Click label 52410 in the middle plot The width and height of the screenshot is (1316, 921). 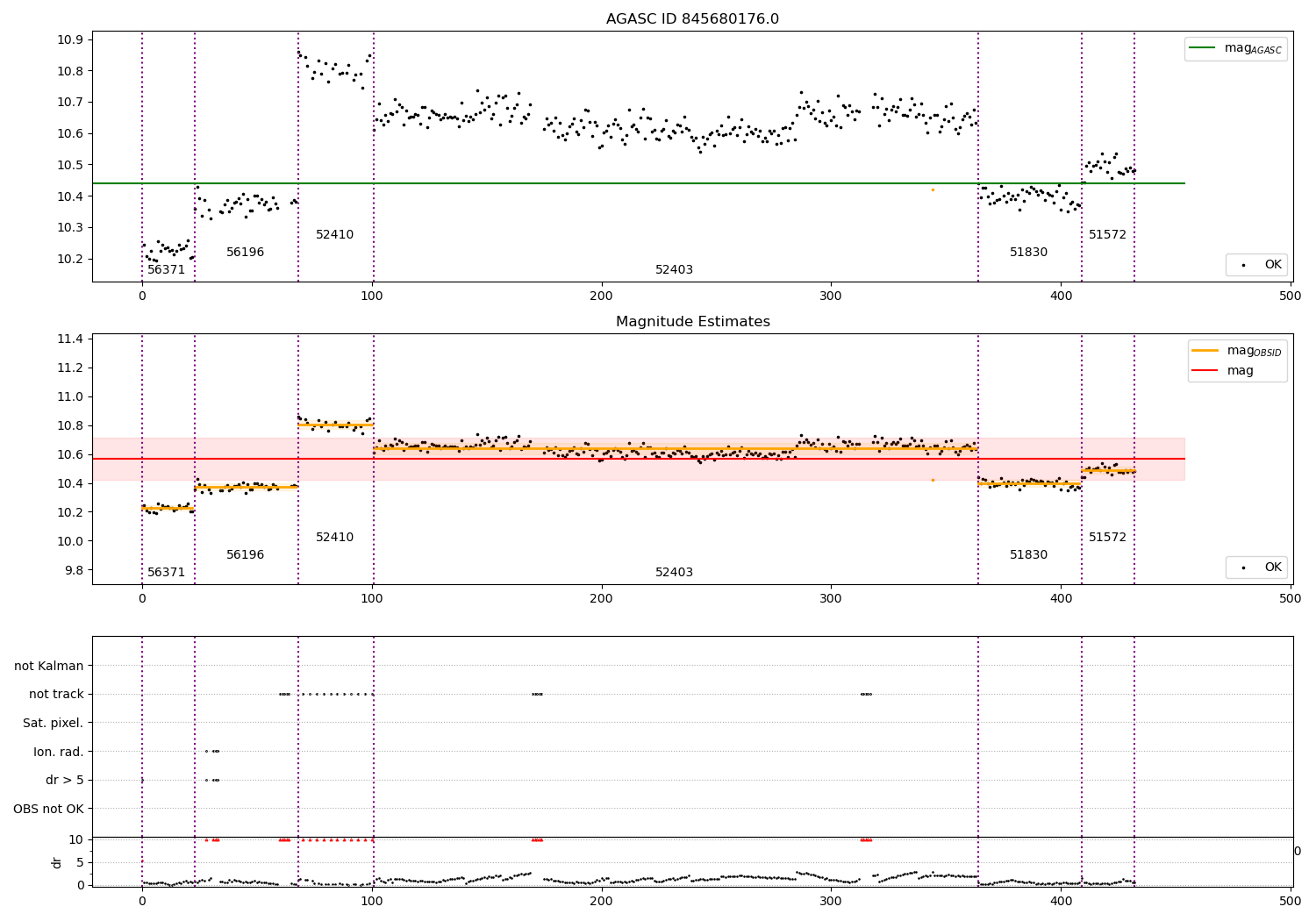[x=334, y=538]
